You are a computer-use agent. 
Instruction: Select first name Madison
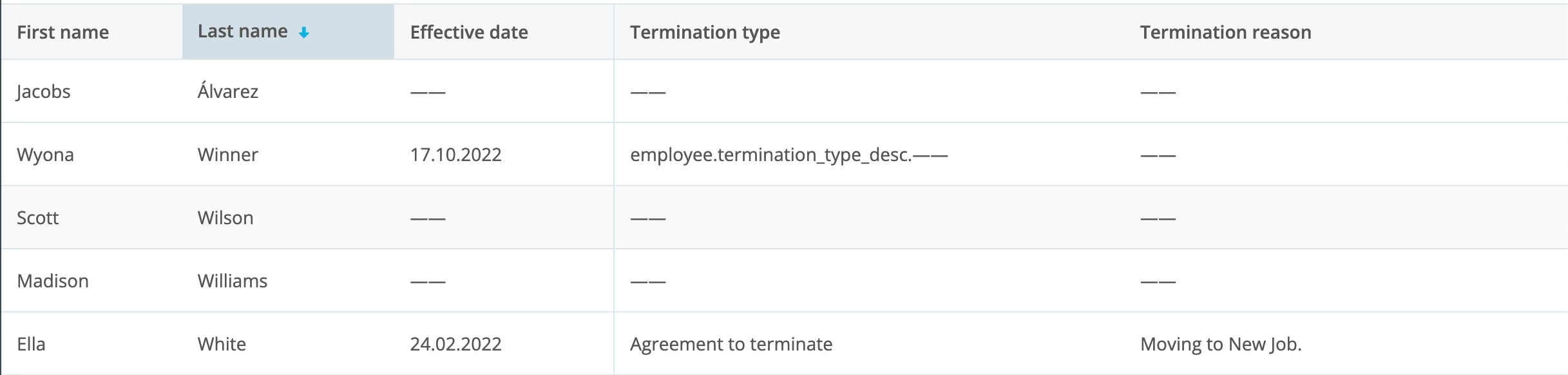(53, 281)
